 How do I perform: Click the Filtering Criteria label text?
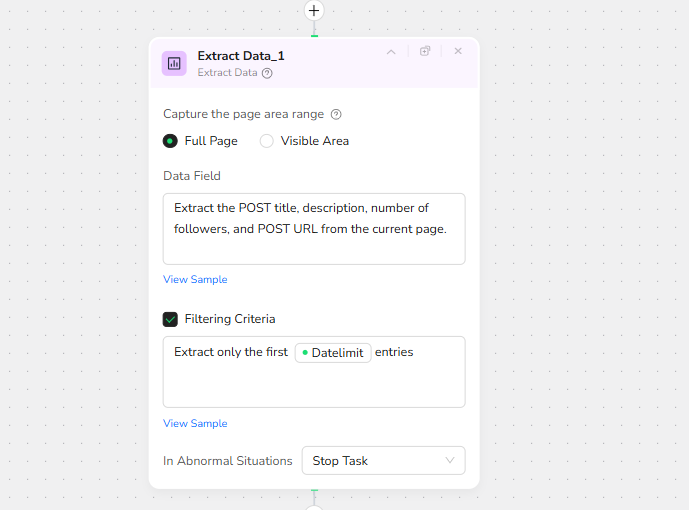point(230,319)
